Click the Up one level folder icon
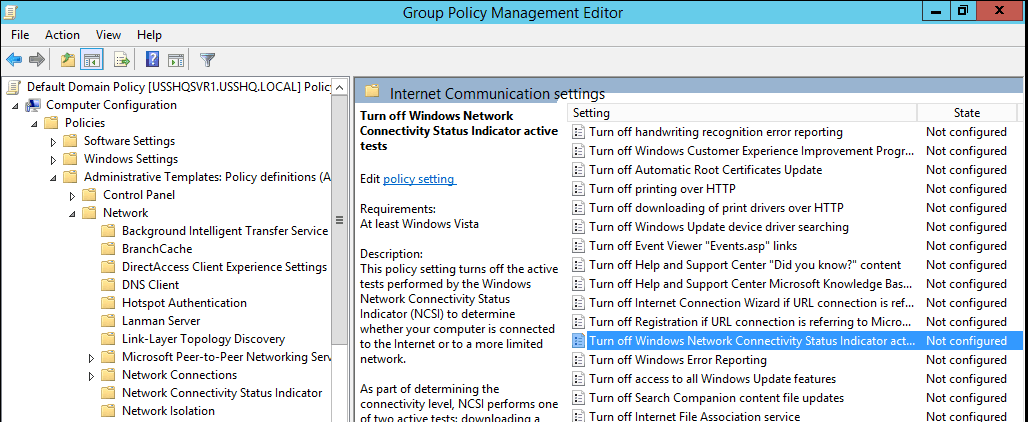1028x422 pixels. click(68, 60)
